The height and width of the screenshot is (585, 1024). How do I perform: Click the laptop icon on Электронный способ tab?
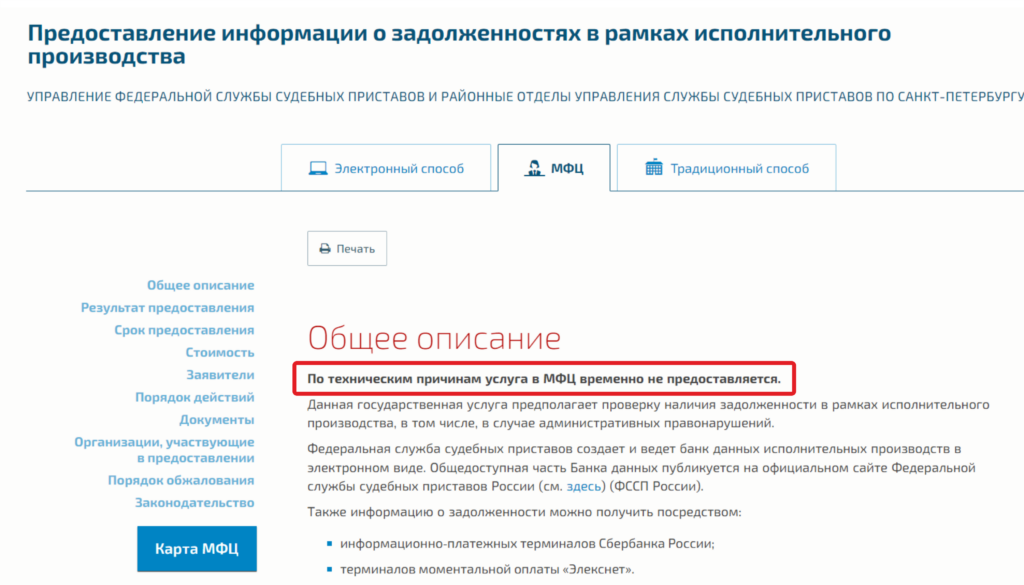pyautogui.click(x=318, y=168)
